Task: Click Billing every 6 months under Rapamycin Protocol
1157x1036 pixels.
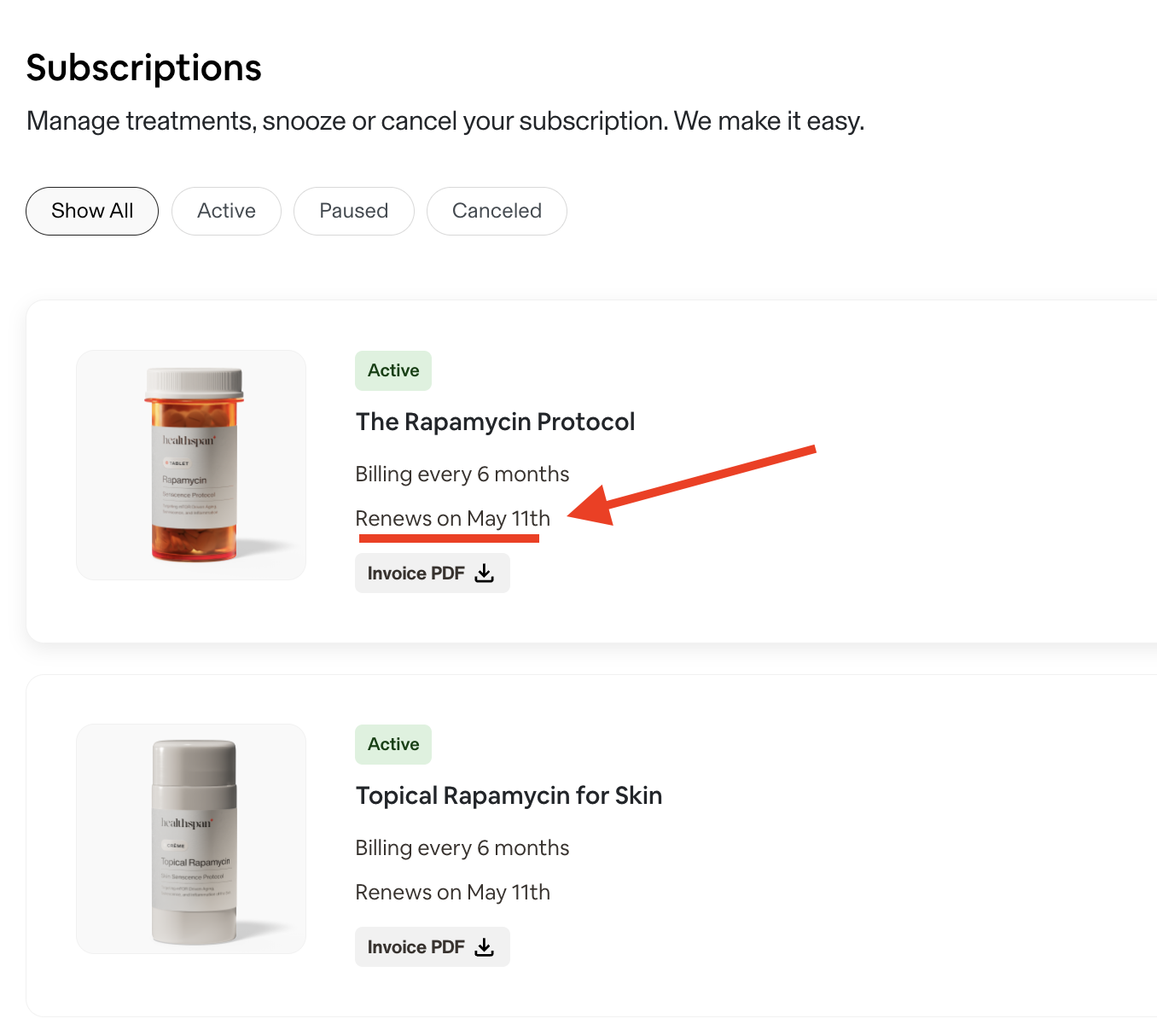Action: (462, 474)
